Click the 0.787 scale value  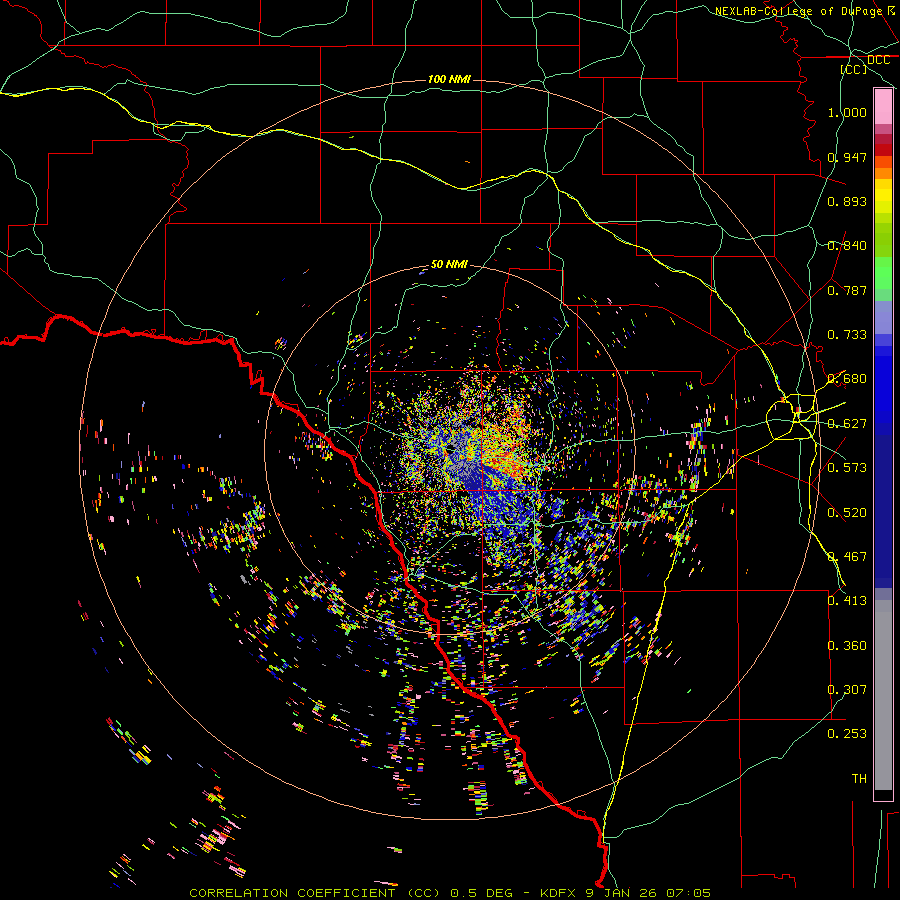pos(847,290)
